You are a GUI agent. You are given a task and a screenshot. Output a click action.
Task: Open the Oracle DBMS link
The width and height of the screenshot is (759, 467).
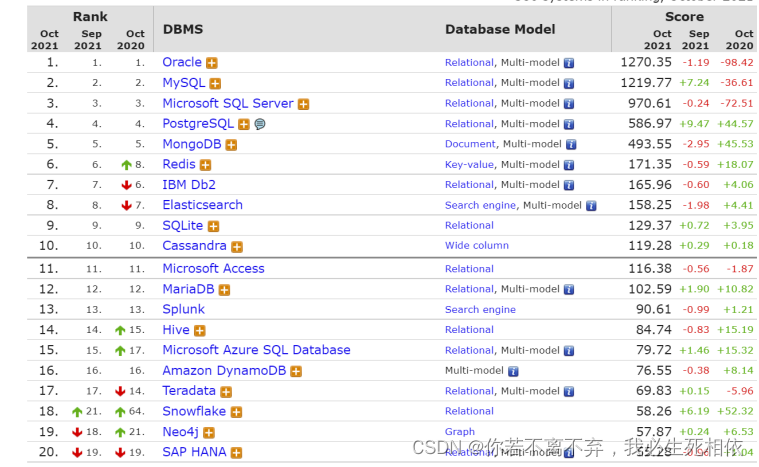point(182,62)
